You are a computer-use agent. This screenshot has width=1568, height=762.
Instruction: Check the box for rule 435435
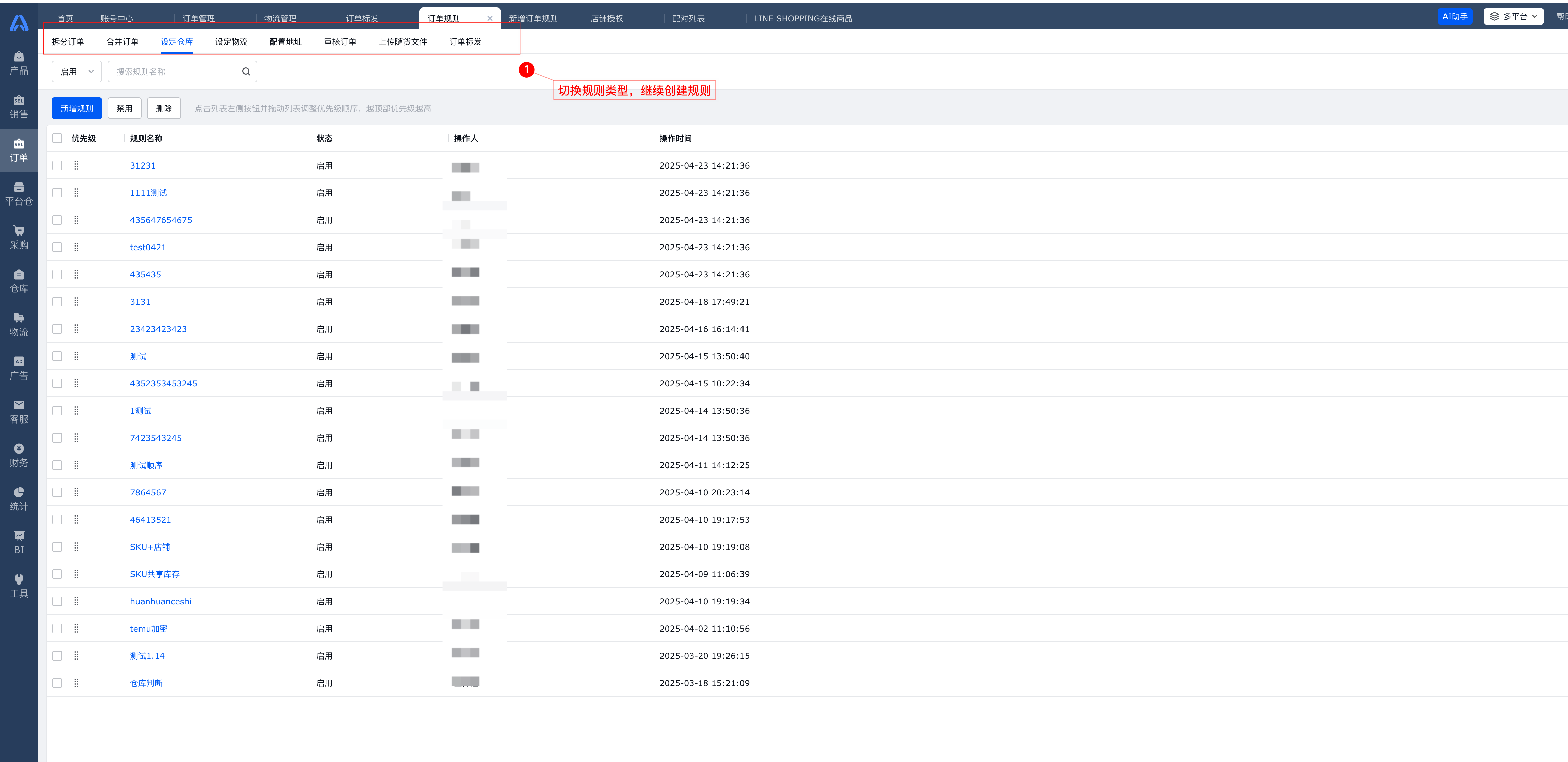(57, 275)
